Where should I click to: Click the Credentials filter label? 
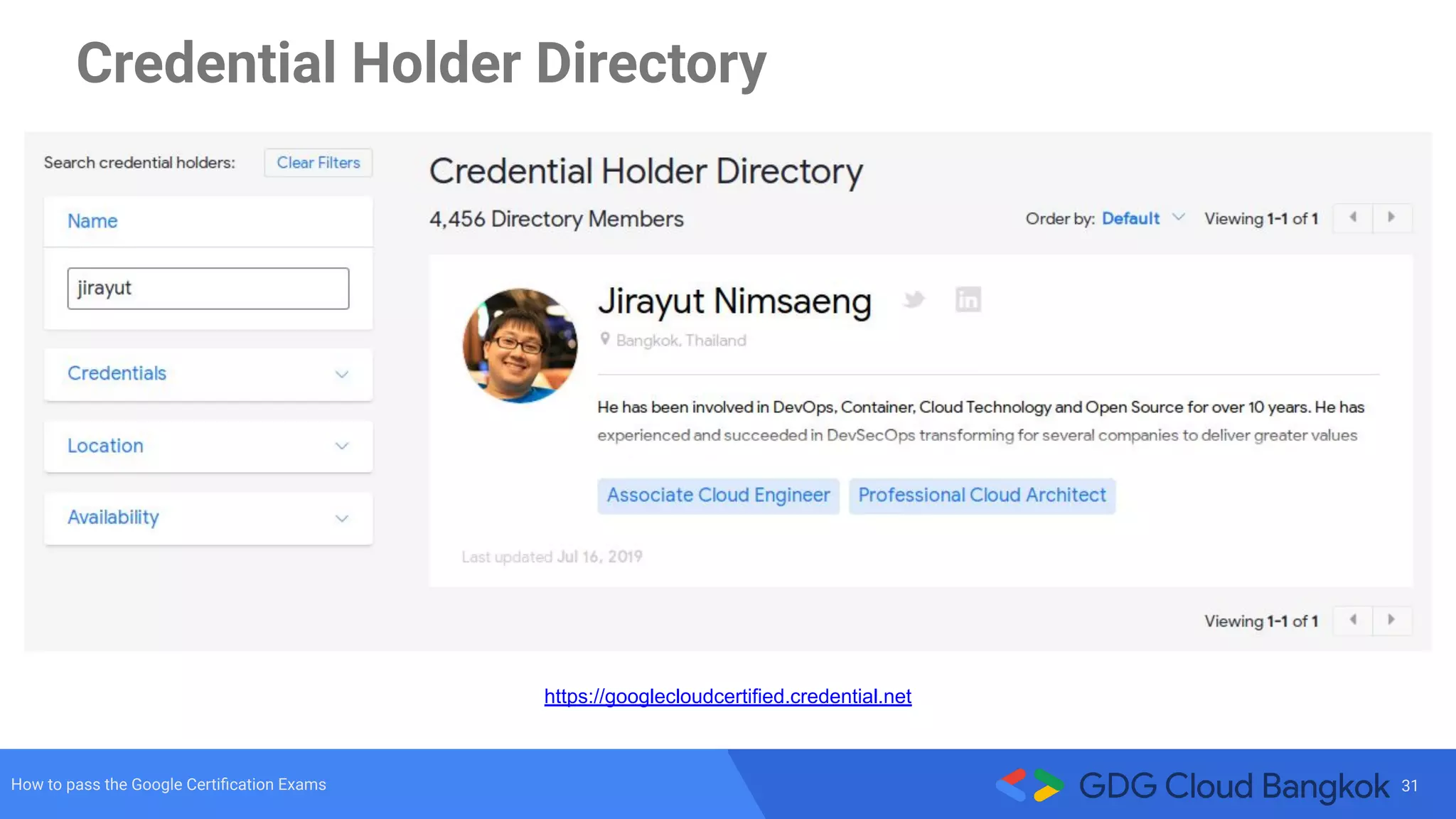tap(117, 373)
